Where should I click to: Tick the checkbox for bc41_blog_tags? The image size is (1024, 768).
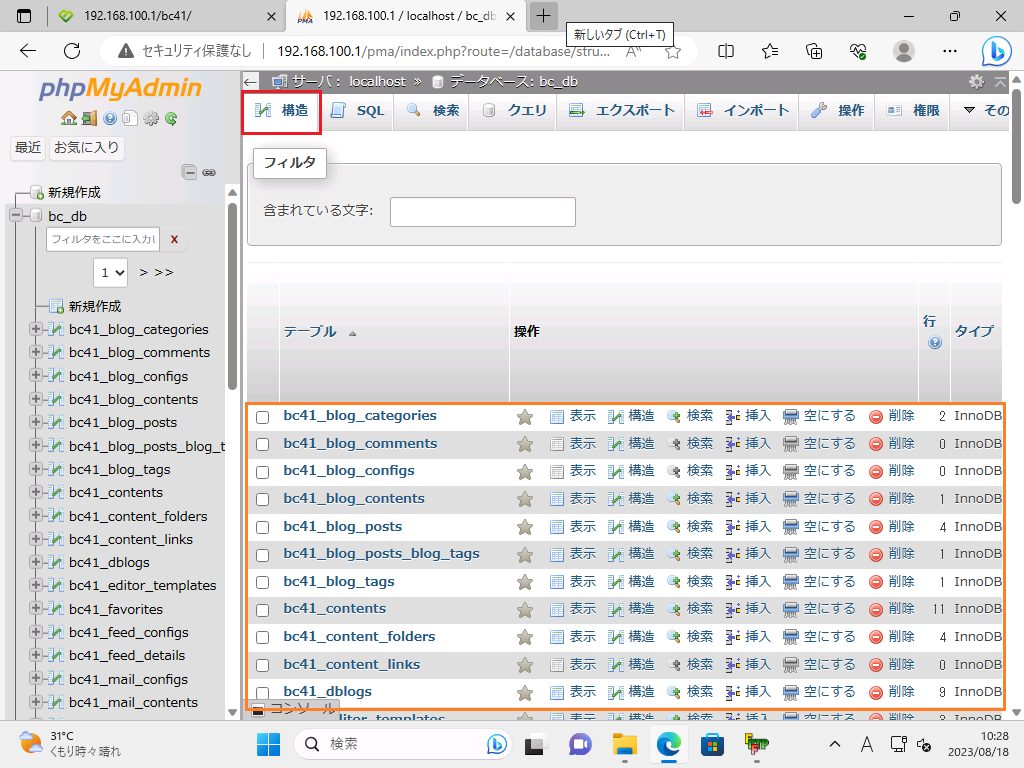coord(263,582)
